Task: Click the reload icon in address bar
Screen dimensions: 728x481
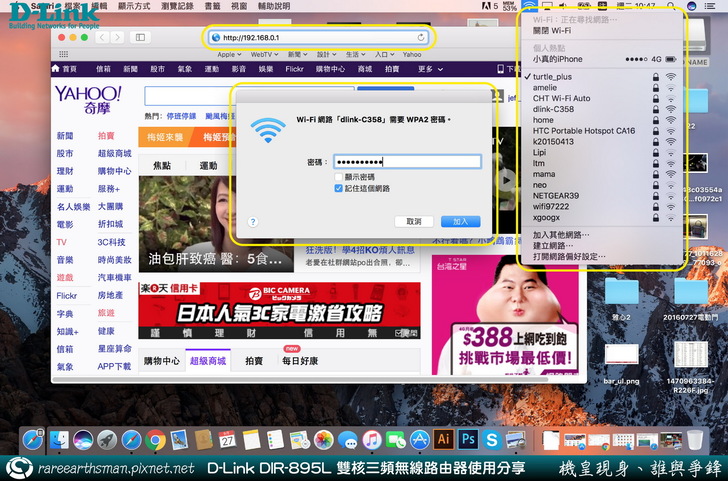Action: [x=421, y=37]
